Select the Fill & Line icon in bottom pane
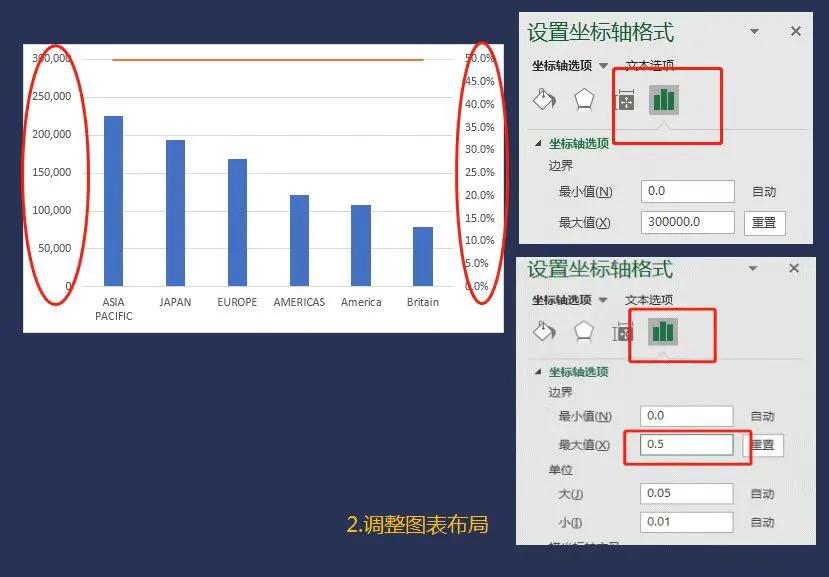Viewport: 829px width, 577px height. coord(544,330)
